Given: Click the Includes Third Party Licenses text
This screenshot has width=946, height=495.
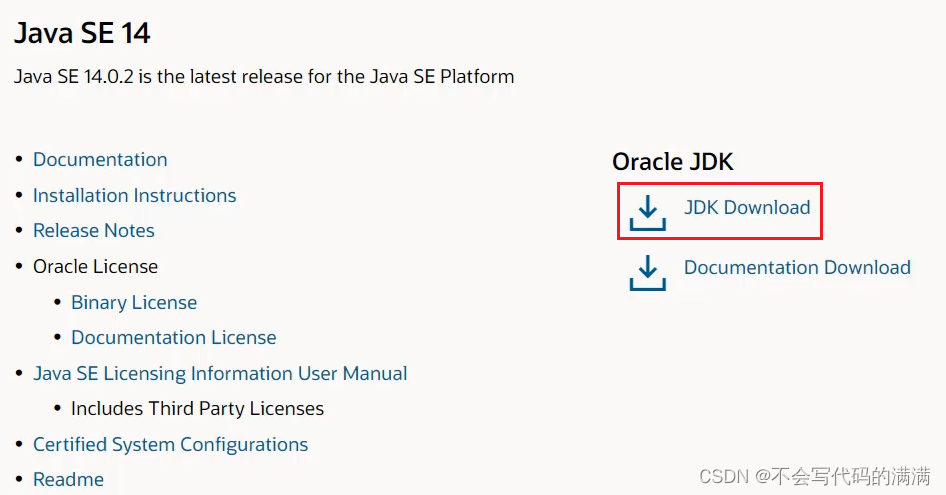Looking at the screenshot, I should point(197,409).
